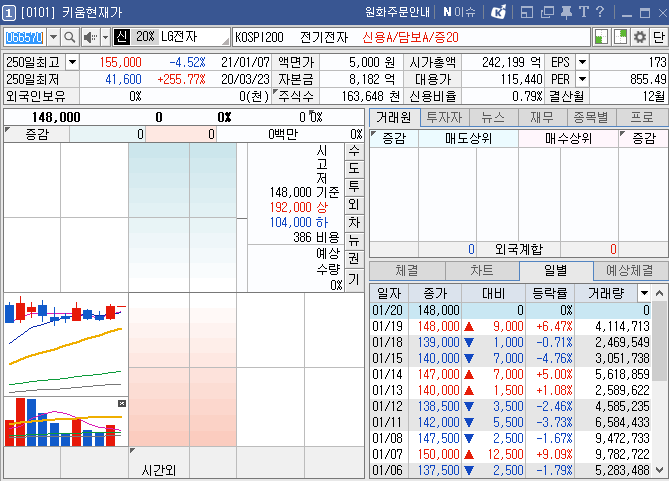Switch to the 투자자 tab
This screenshot has height=481, width=669.
(444, 117)
